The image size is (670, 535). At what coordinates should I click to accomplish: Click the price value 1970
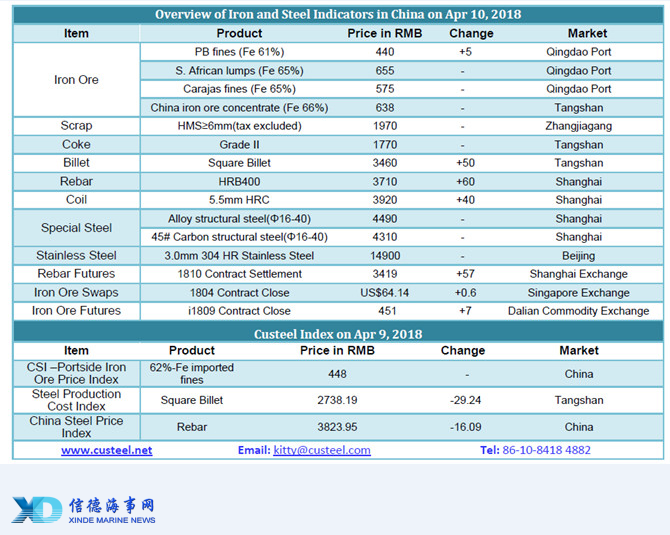(385, 126)
